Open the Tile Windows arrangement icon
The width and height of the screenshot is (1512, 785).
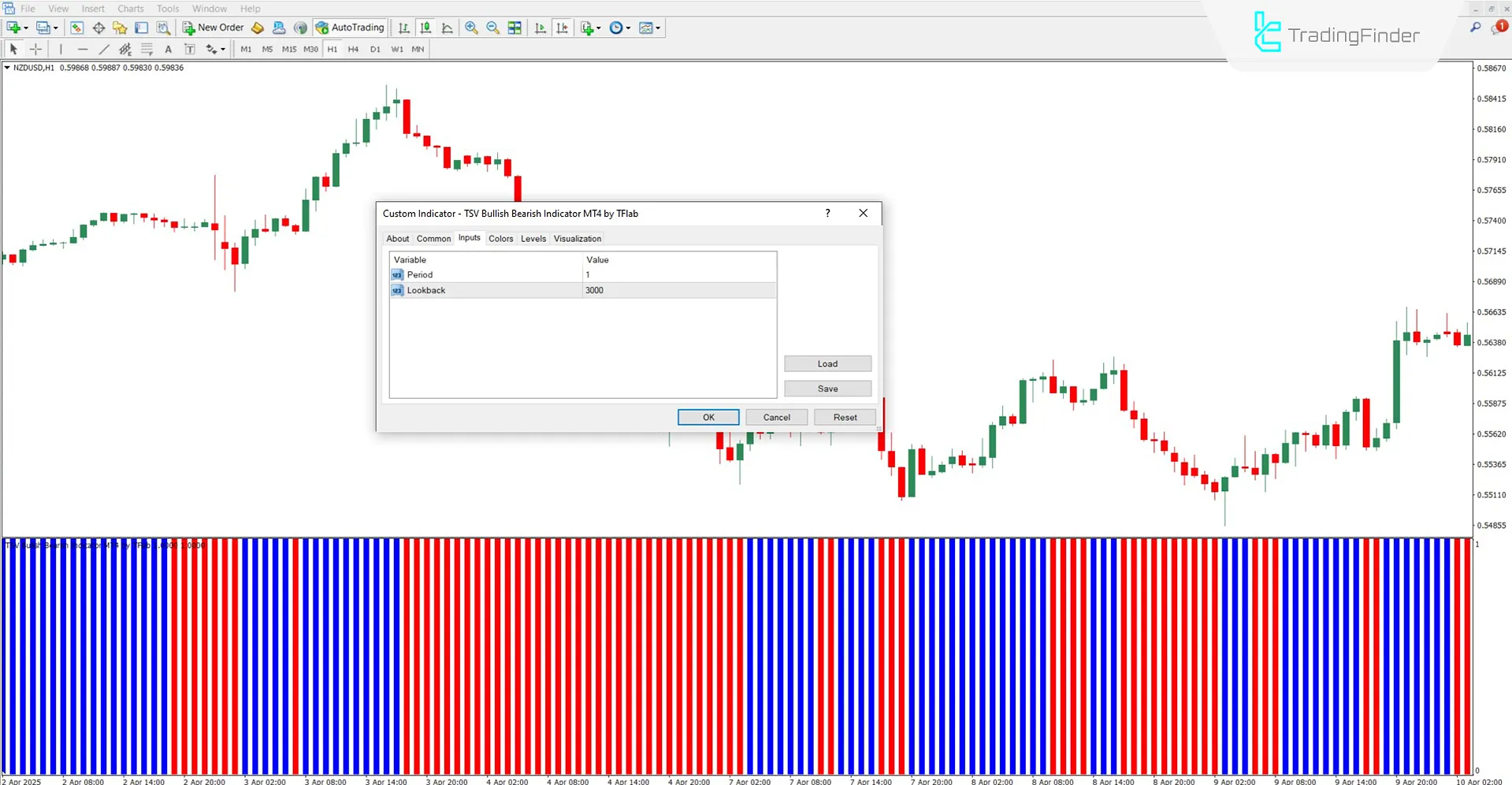pos(514,28)
